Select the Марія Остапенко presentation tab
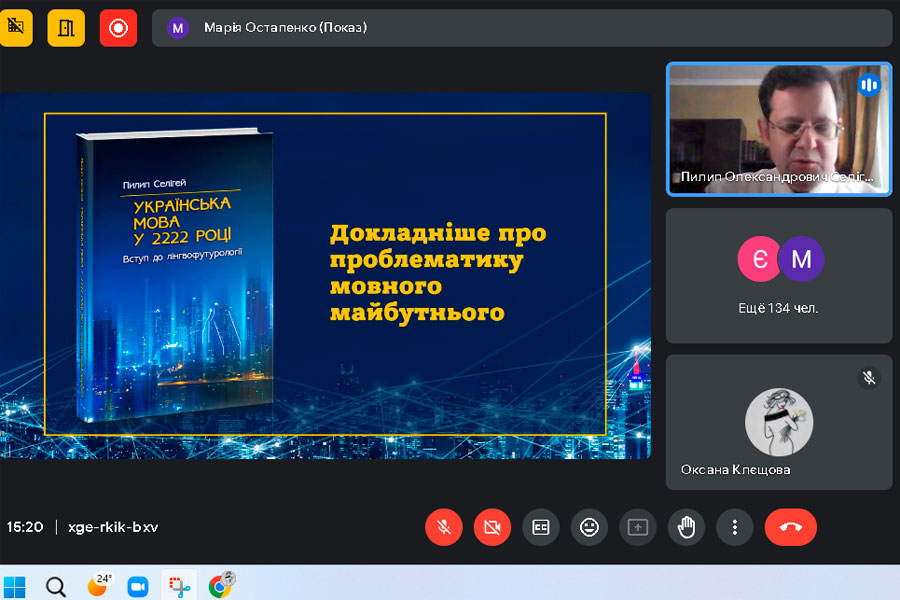 tap(285, 28)
